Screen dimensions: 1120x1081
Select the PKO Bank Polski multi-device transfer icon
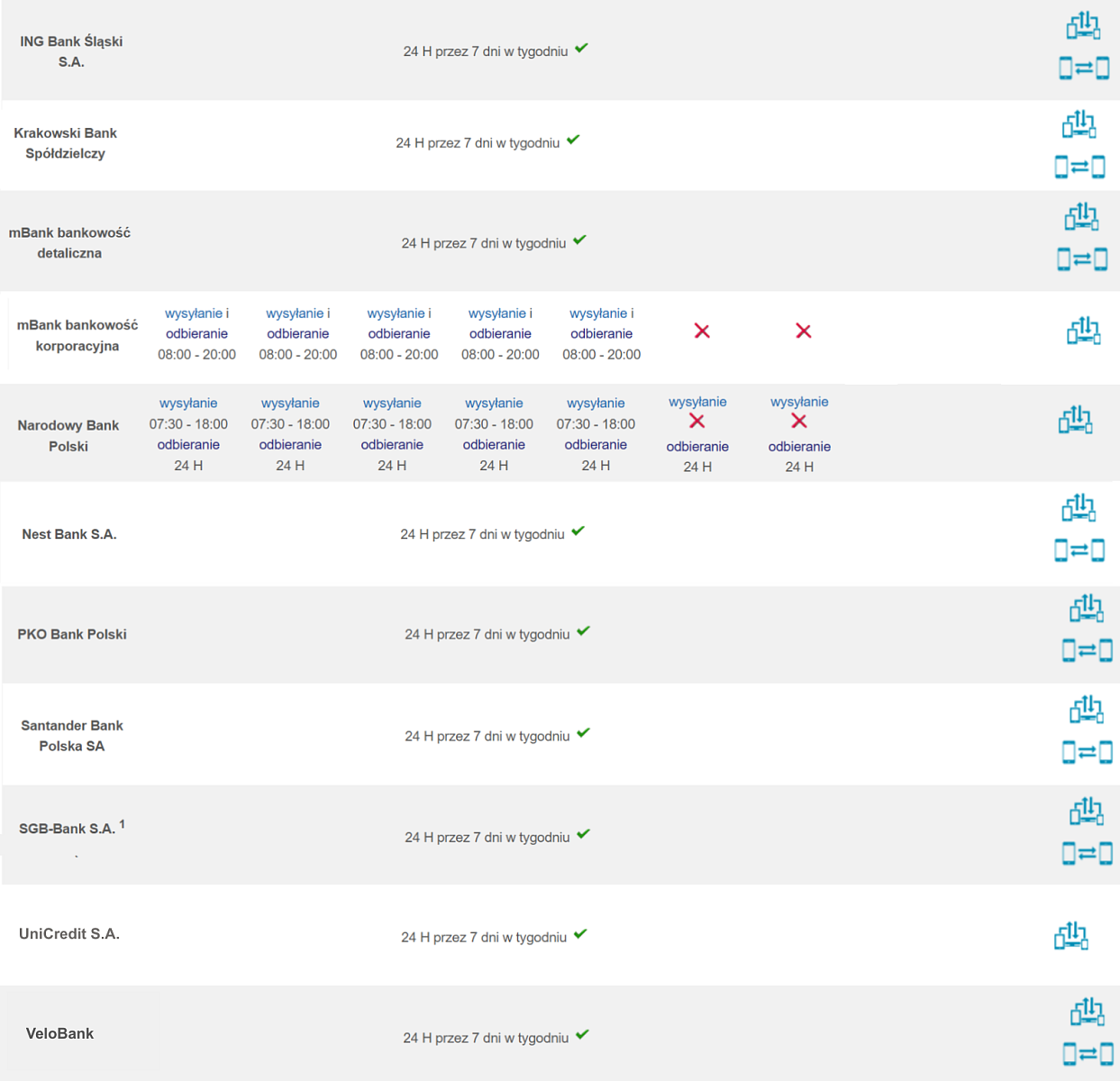coord(1087,609)
